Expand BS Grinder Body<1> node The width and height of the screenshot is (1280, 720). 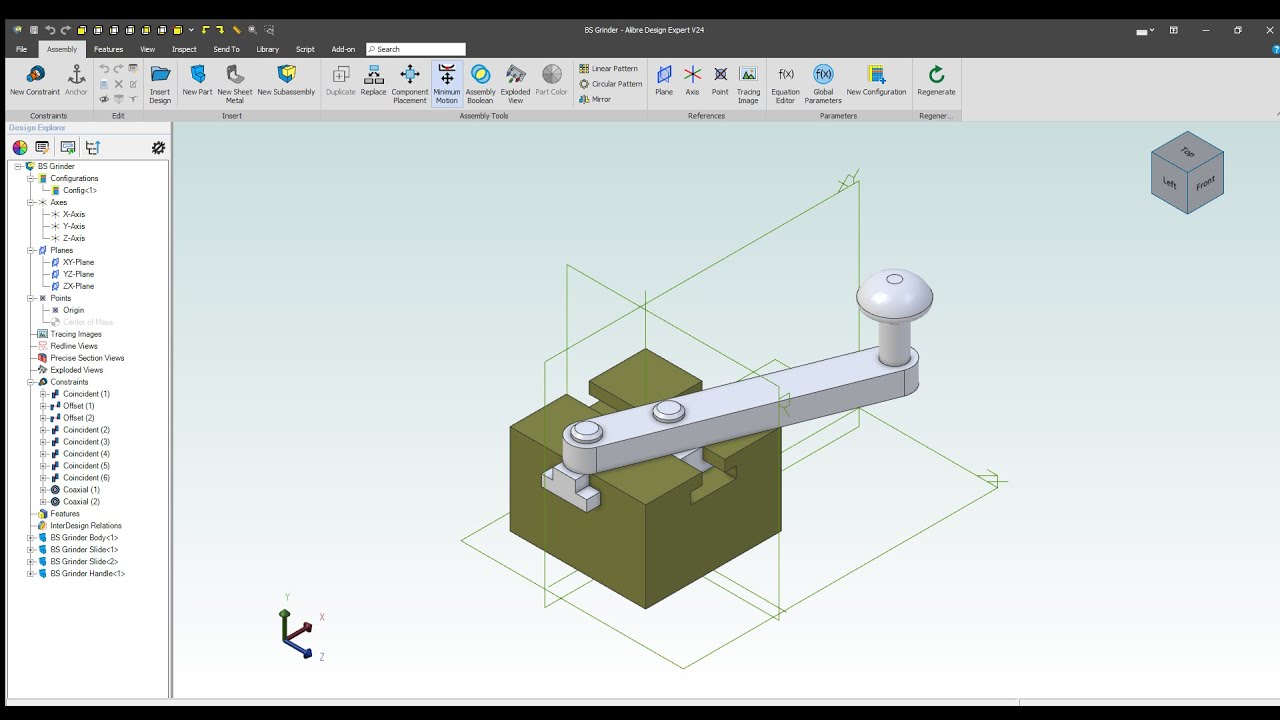tap(31, 538)
